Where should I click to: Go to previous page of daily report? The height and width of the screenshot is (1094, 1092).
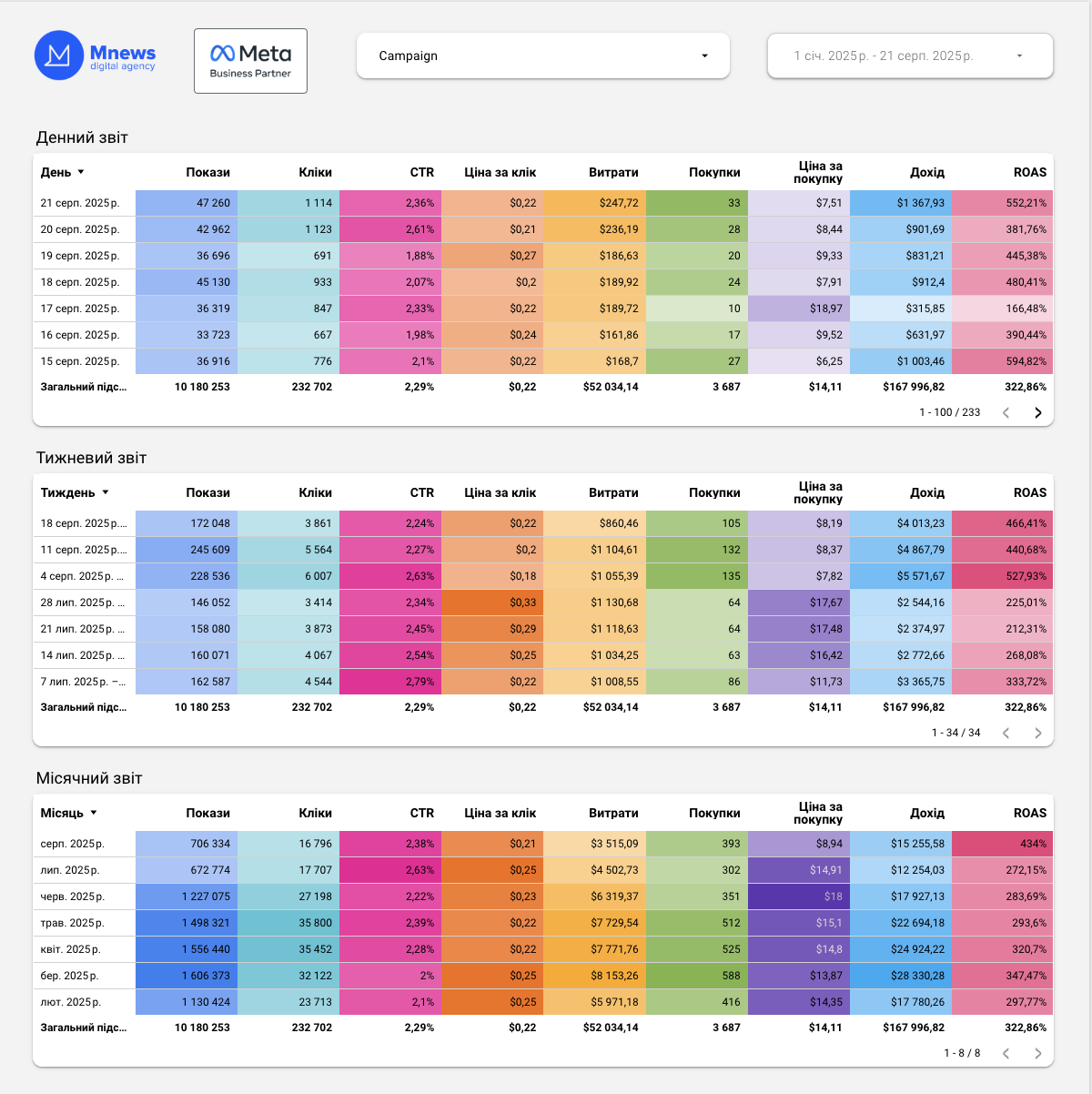click(x=1006, y=412)
